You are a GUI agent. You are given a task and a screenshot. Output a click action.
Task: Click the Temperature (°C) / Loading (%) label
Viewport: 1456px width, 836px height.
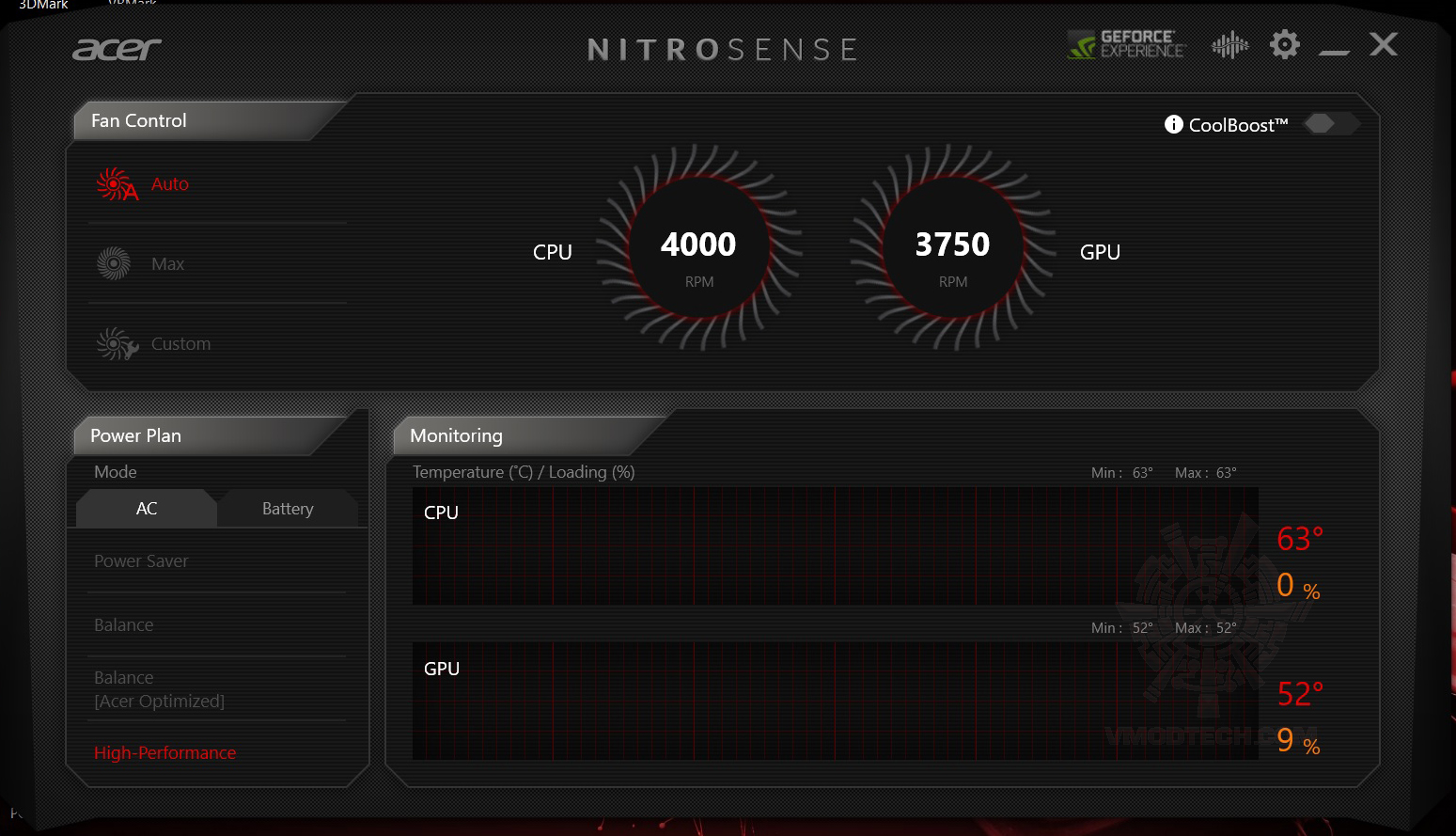524,472
